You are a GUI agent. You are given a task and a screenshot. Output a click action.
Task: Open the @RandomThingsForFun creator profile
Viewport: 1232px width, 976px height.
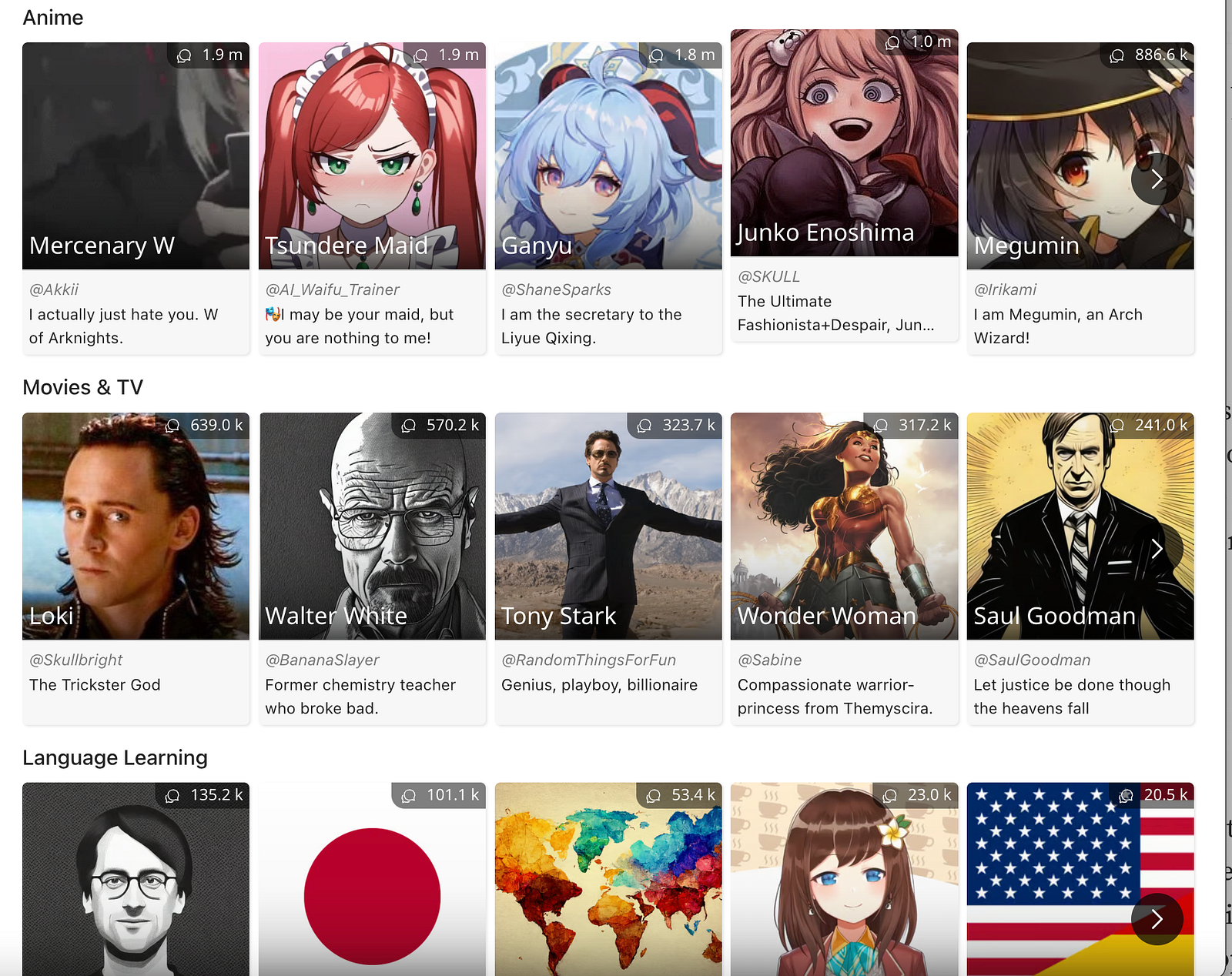(588, 660)
